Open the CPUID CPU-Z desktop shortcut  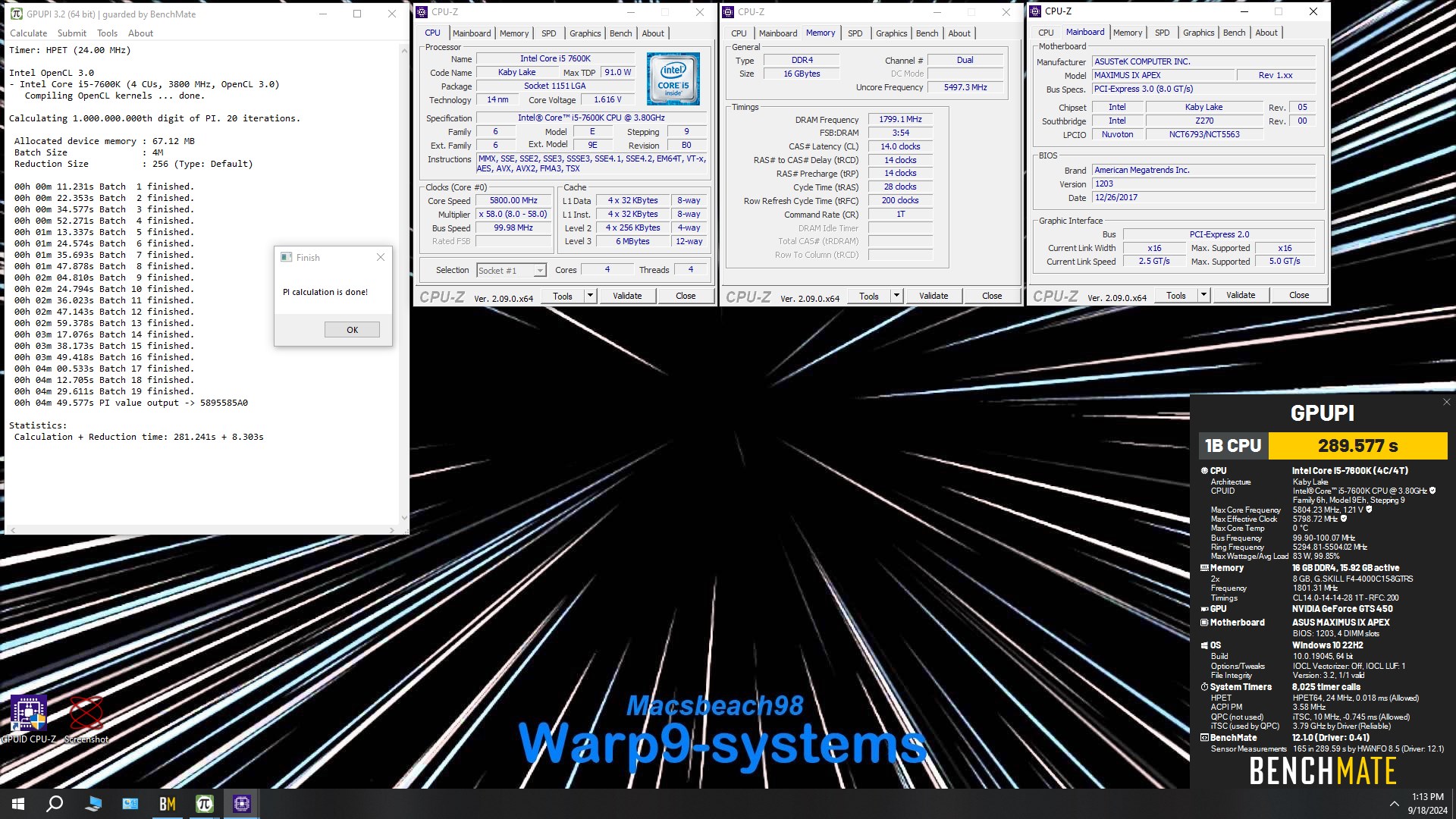[x=29, y=719]
